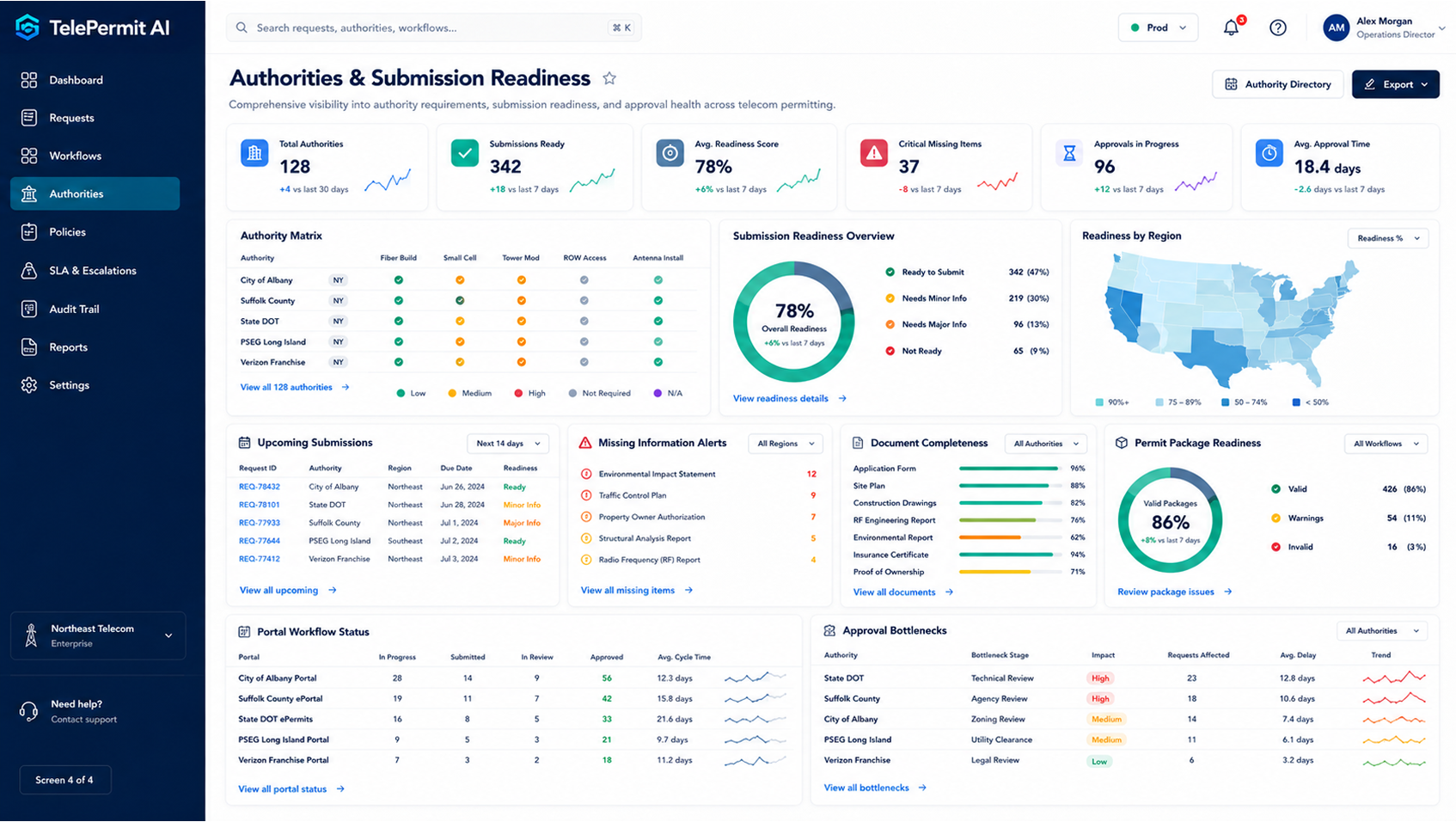This screenshot has width=1456, height=822.
Task: Open the Audit Trail sidebar icon
Action: 29,309
